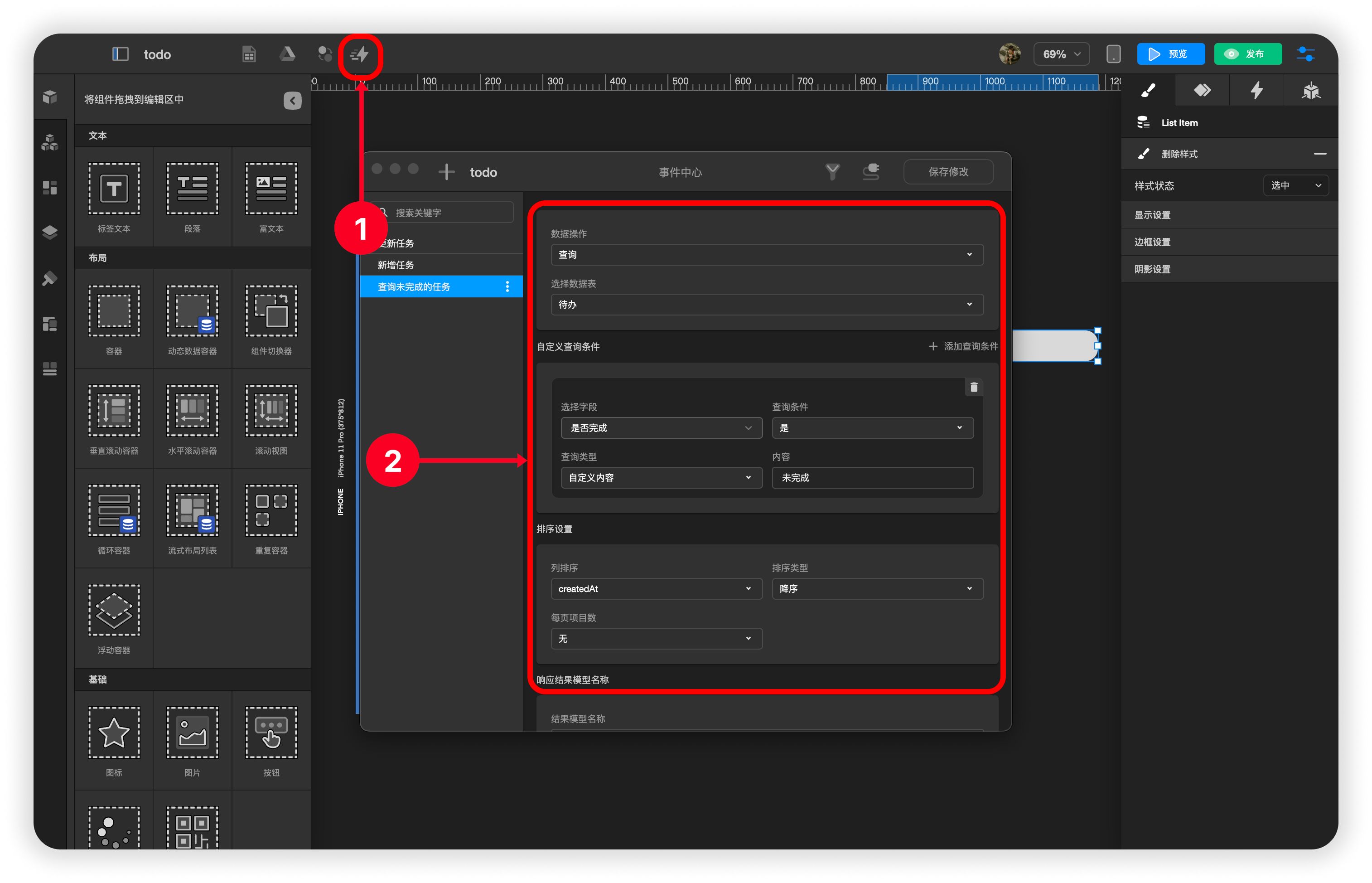Open three-dot menu on 查询未完成的任务 item
Image resolution: width=1372 pixels, height=883 pixels.
point(507,286)
